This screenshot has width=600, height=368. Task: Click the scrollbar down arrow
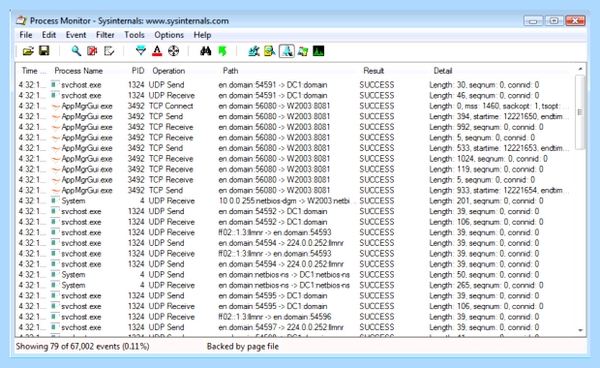click(580, 331)
